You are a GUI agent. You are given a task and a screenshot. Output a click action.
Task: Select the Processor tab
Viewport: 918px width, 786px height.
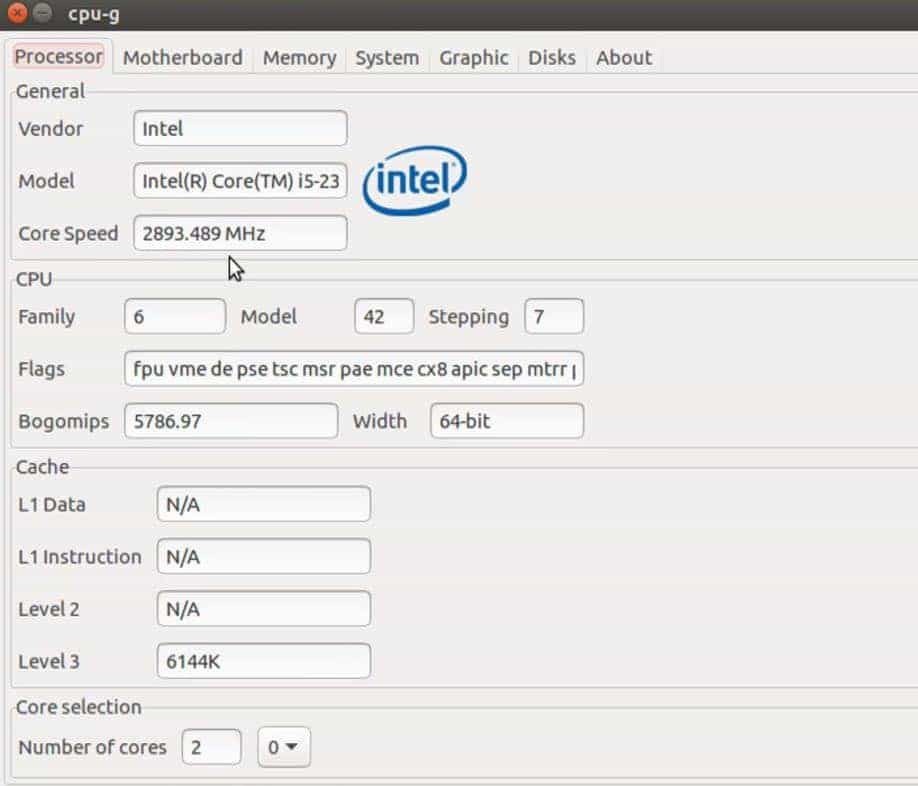(59, 57)
